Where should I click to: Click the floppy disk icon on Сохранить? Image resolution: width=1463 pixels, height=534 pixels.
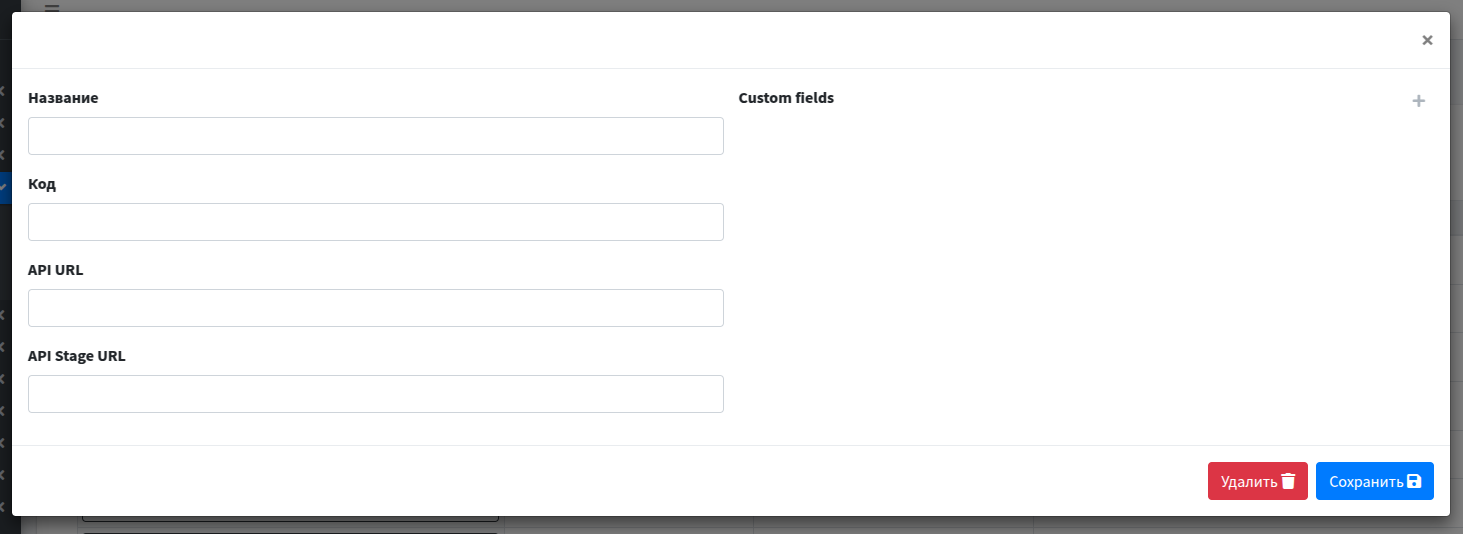click(1414, 481)
